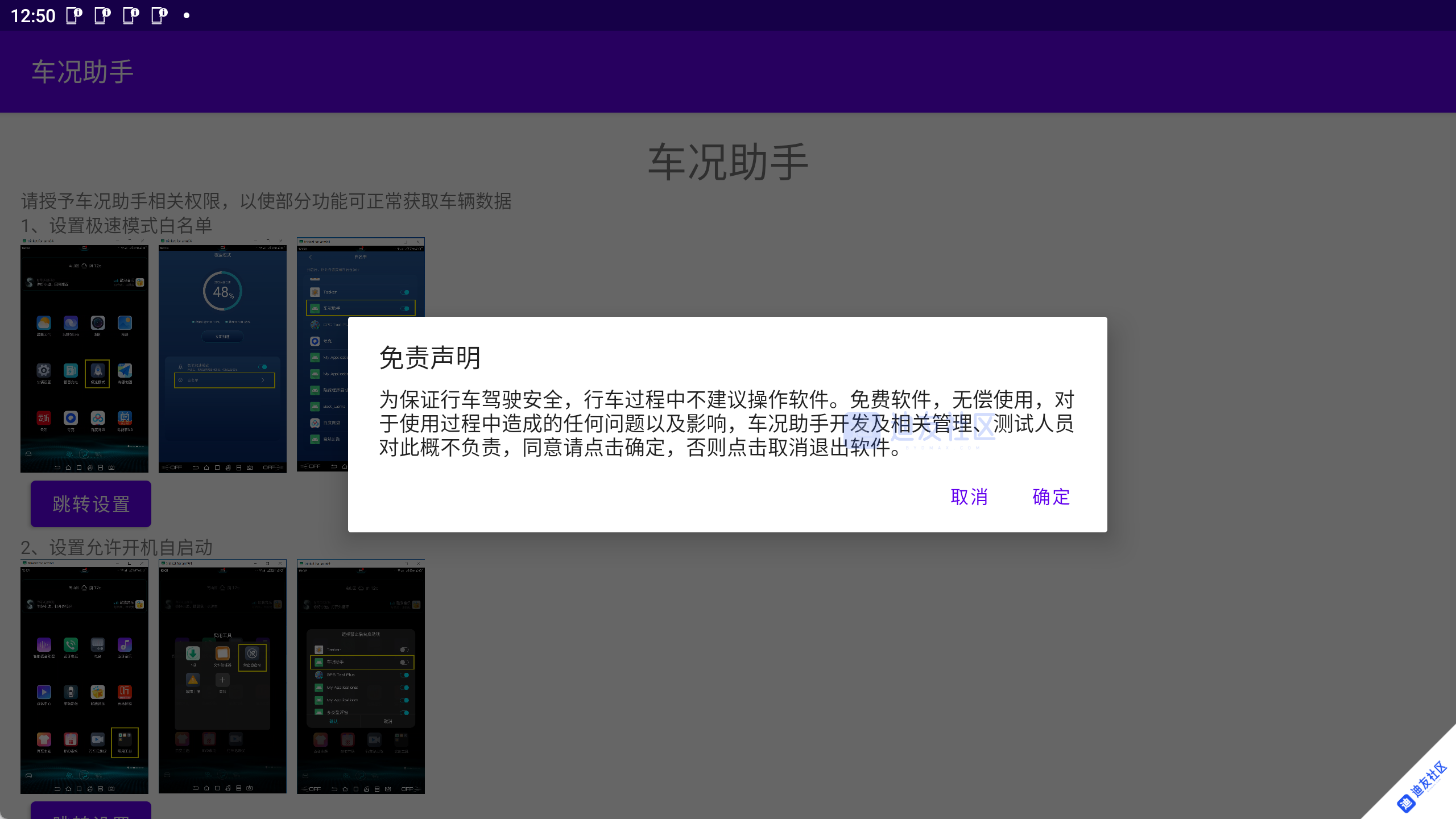
Task: Click 确定 to accept the disclaimer
Action: point(1049,497)
